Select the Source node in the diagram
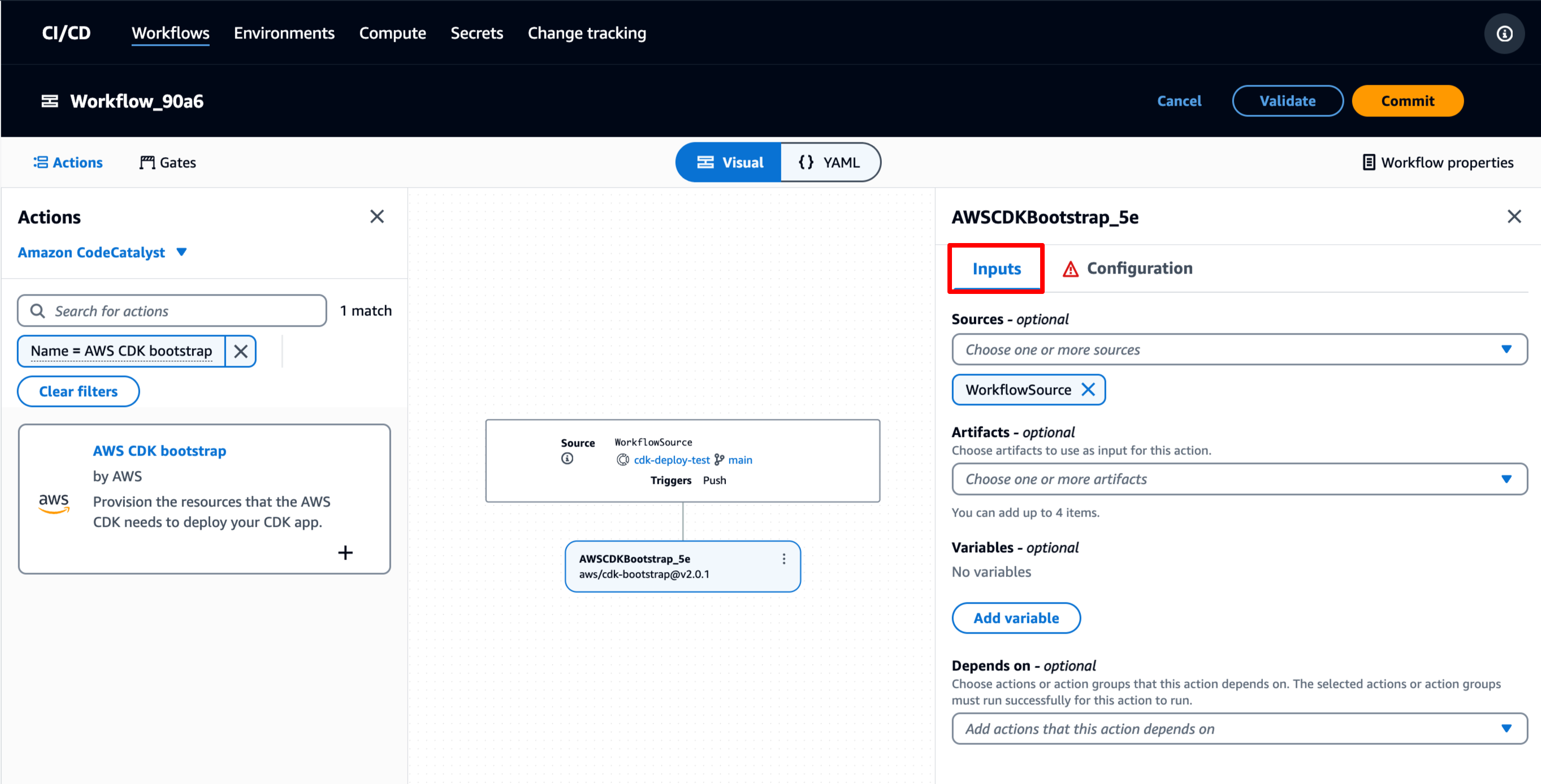This screenshot has height=784, width=1541. tap(682, 461)
